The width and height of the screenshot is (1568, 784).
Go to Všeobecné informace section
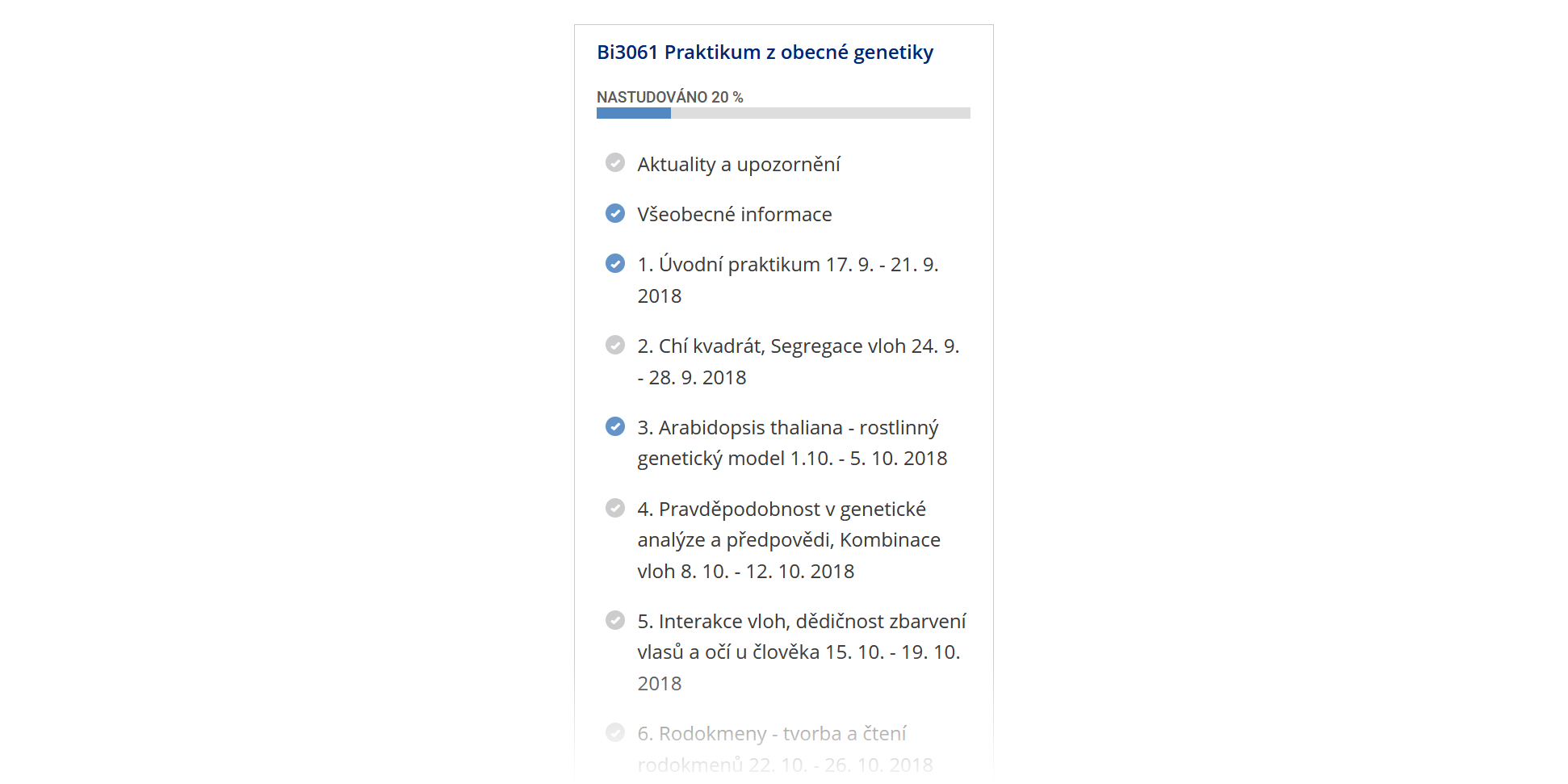click(x=734, y=215)
